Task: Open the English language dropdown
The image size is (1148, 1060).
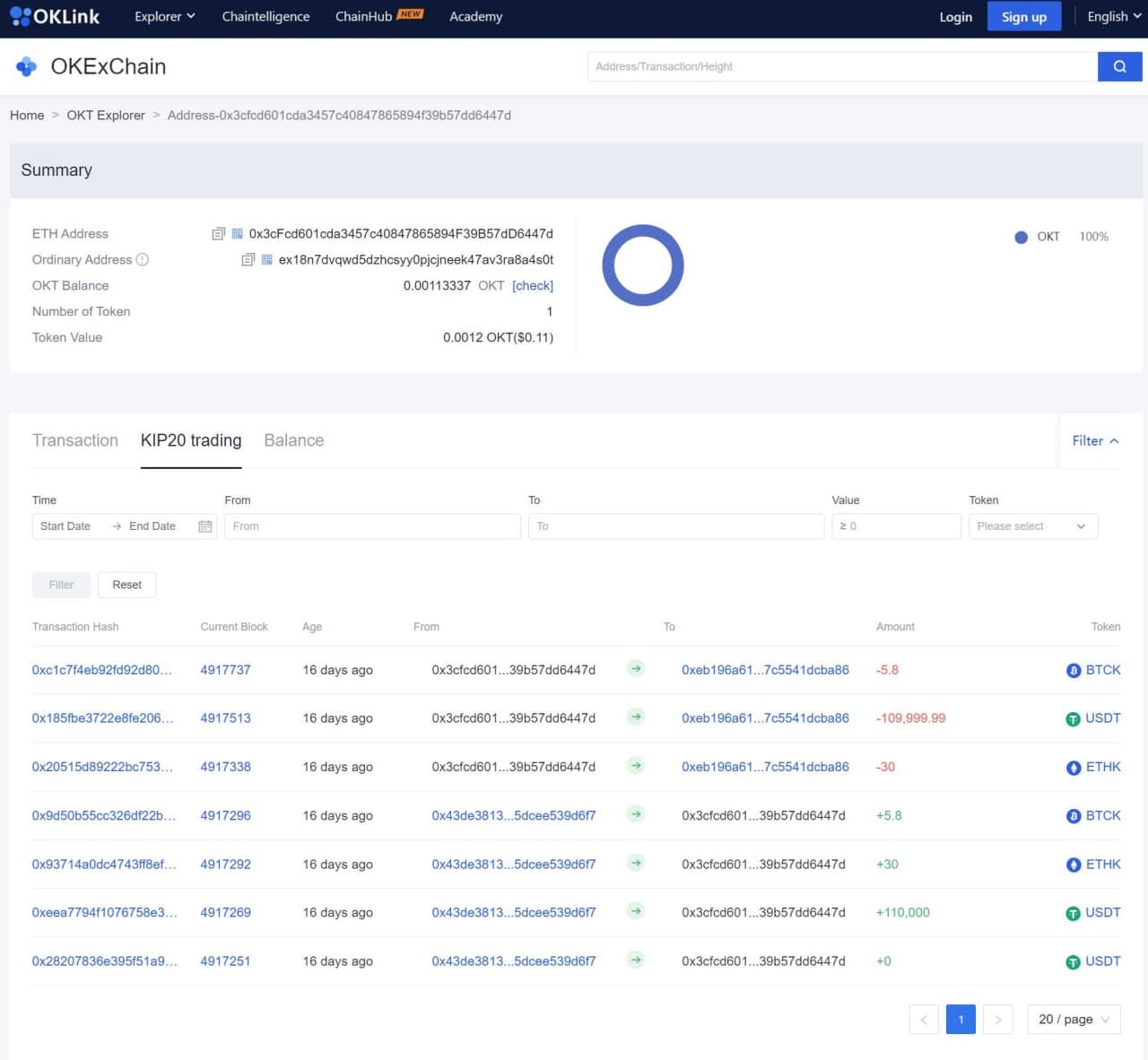Action: (1114, 16)
